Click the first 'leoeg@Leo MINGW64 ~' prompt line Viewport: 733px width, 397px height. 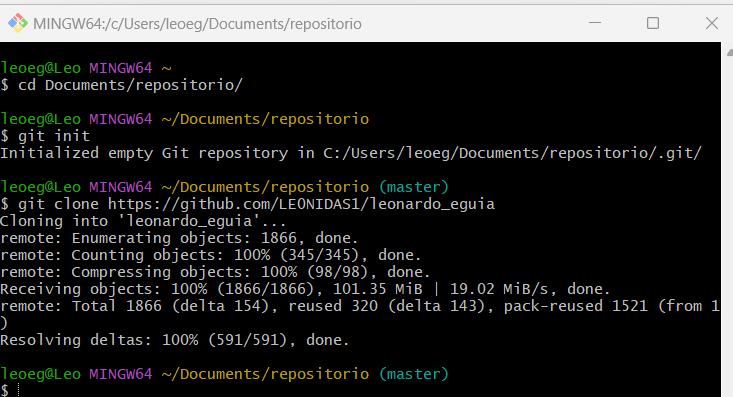pyautogui.click(x=86, y=68)
